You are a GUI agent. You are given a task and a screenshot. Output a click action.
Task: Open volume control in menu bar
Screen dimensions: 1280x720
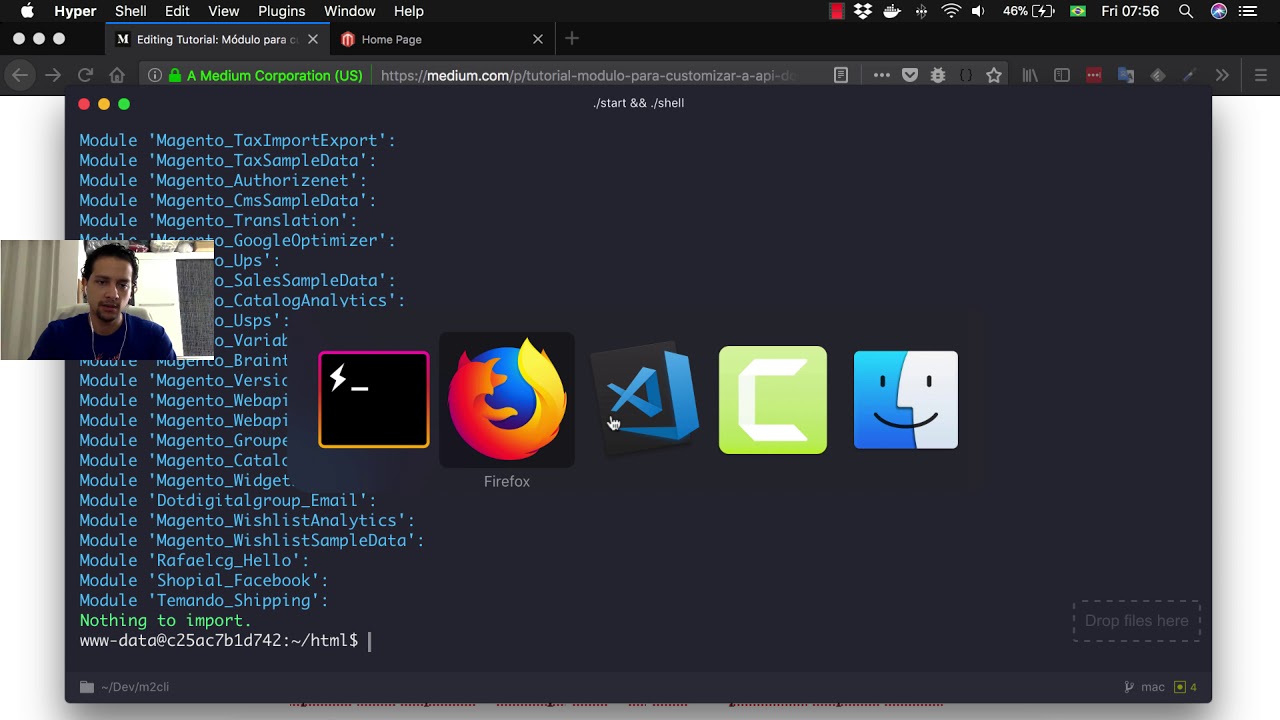pos(978,11)
